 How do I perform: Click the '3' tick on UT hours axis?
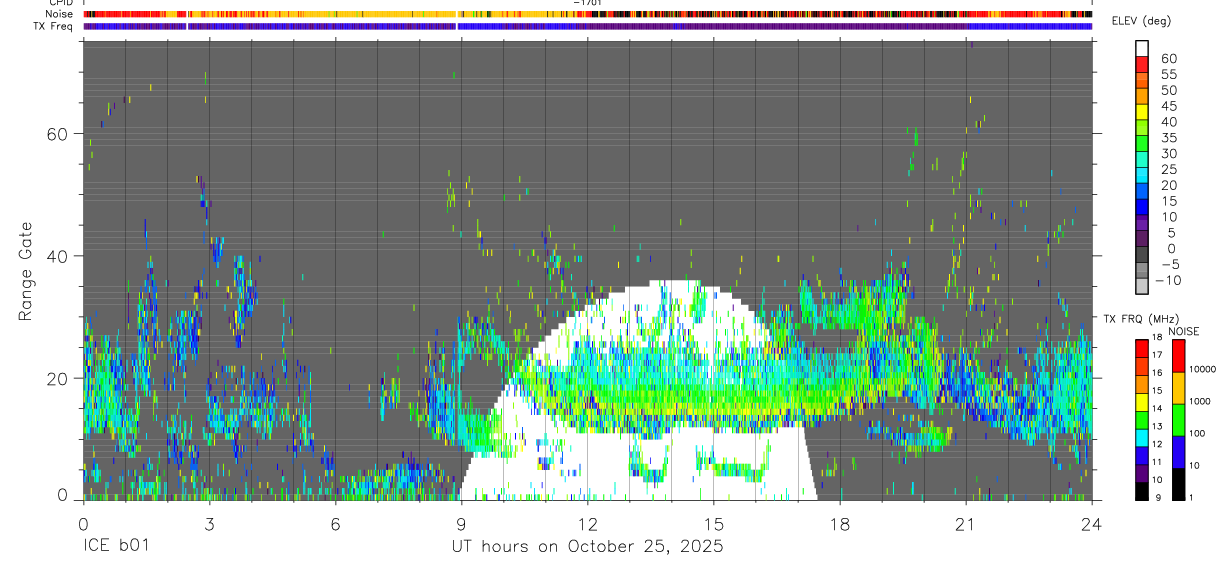point(209,523)
